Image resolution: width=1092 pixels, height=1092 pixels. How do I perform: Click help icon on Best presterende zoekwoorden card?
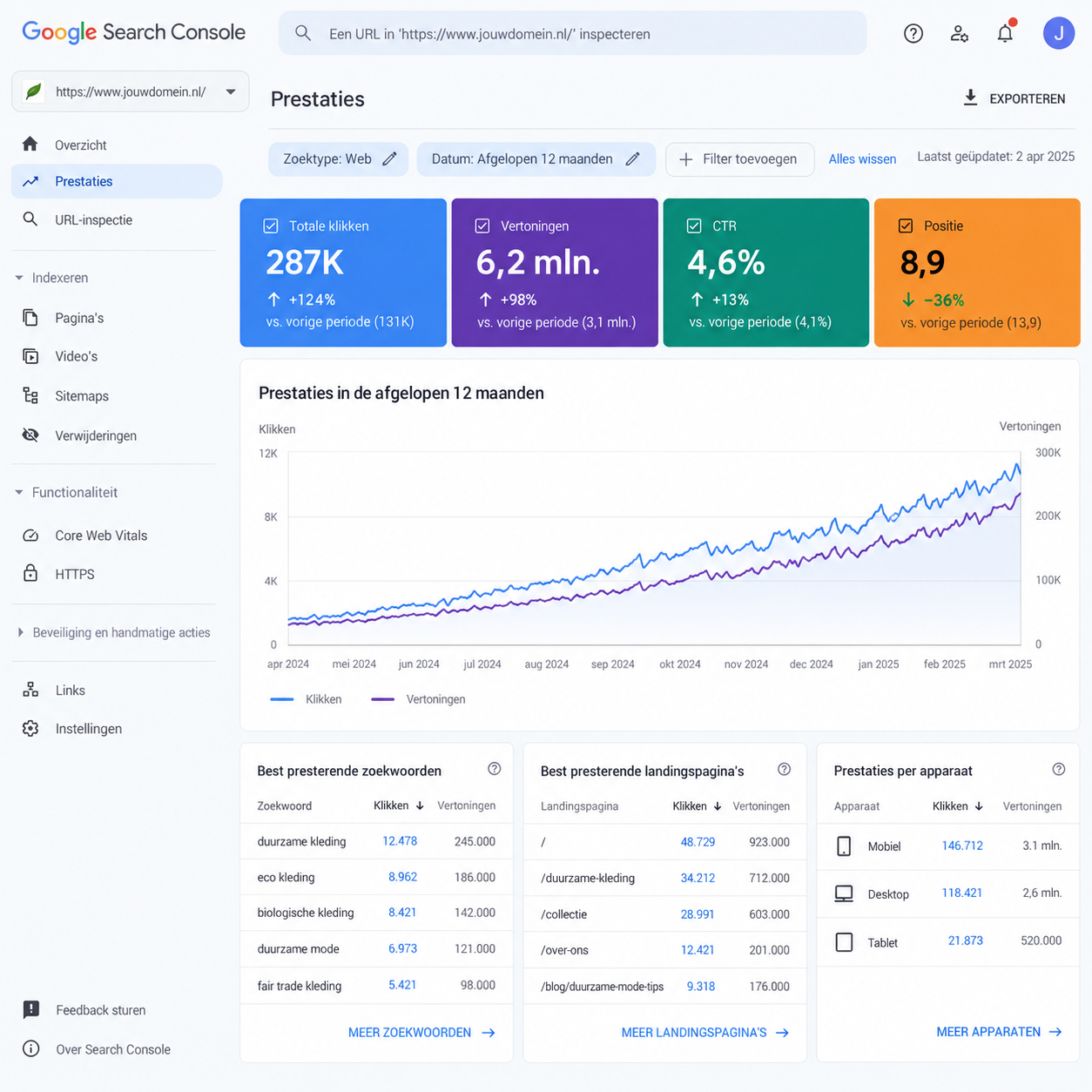tap(494, 769)
